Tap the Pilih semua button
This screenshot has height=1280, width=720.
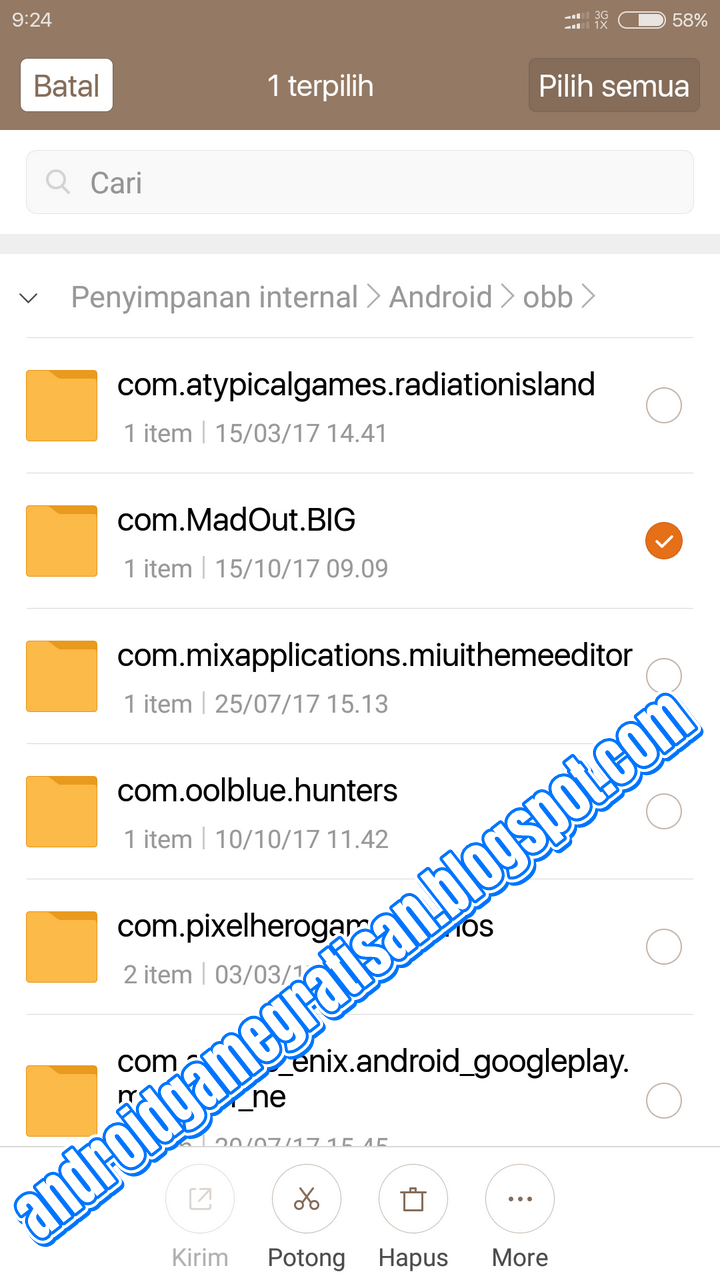[614, 85]
